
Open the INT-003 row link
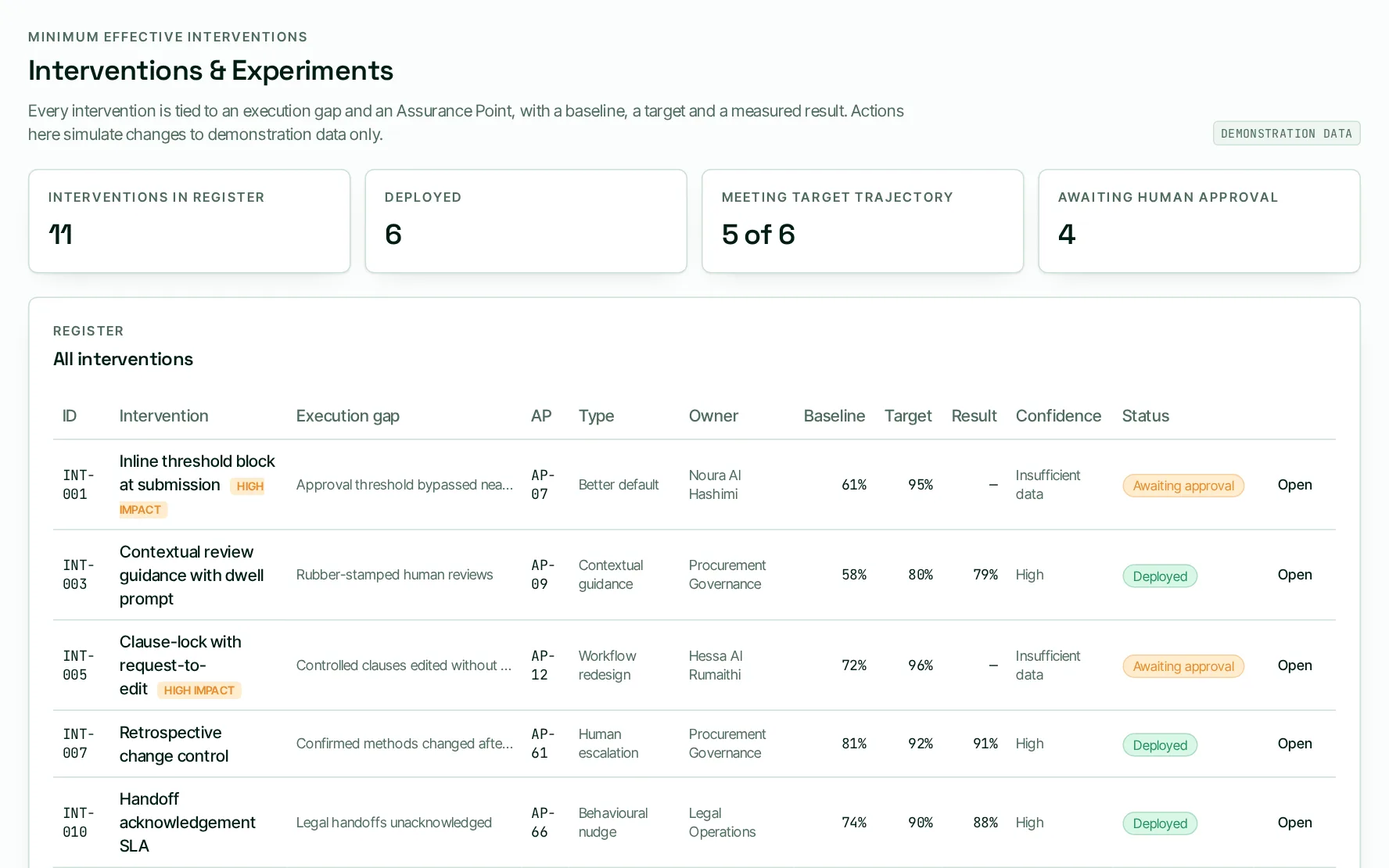pos(1294,575)
